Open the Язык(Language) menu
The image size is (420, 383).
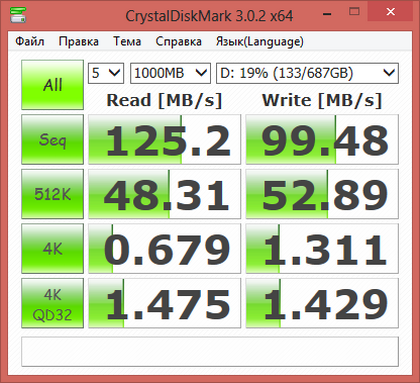pyautogui.click(x=260, y=41)
